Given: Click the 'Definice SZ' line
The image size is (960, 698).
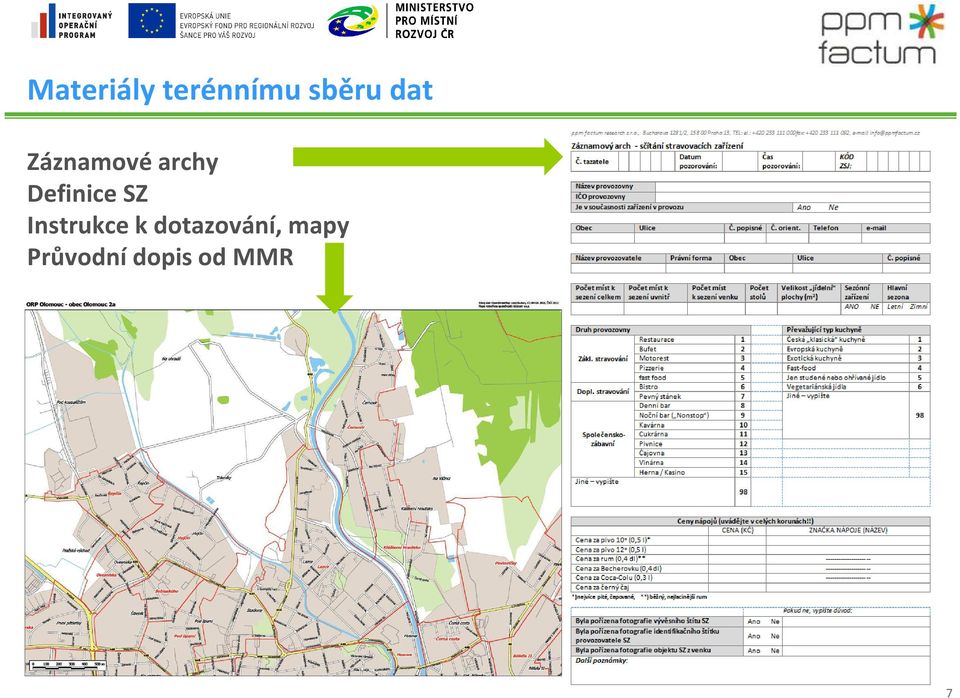Looking at the screenshot, I should (88, 193).
